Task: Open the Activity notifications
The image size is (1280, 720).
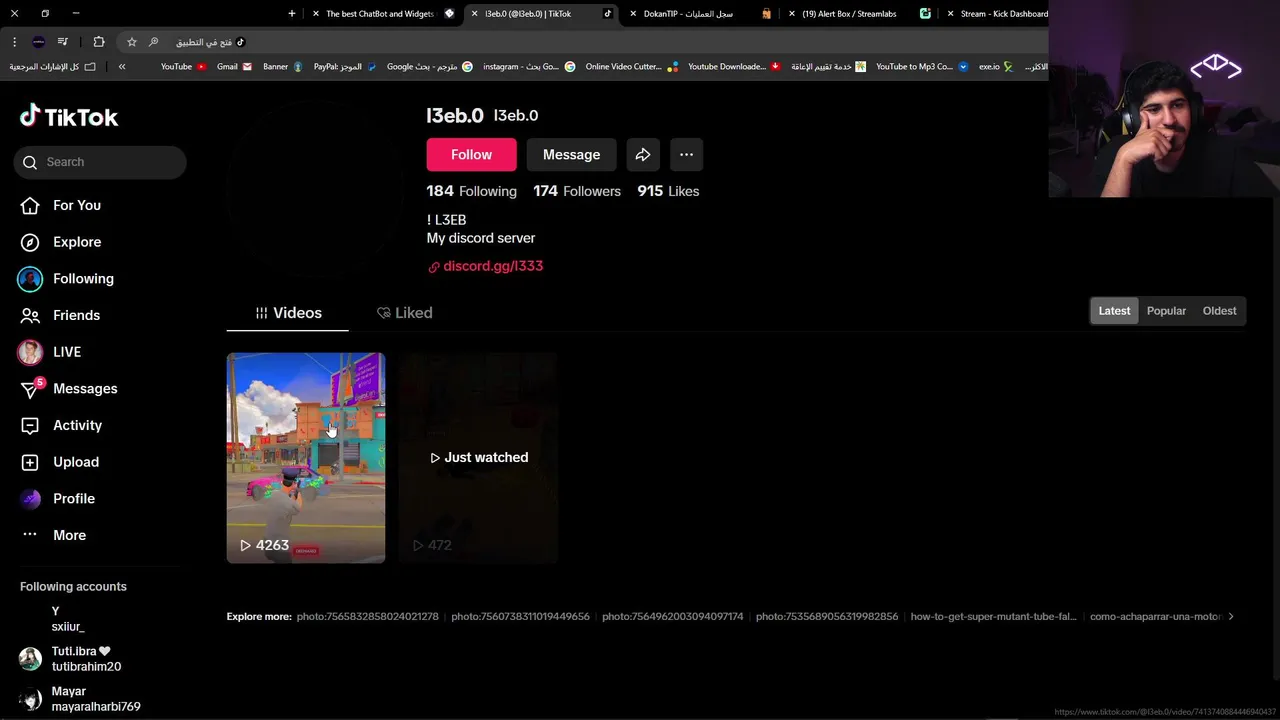Action: (x=60, y=425)
